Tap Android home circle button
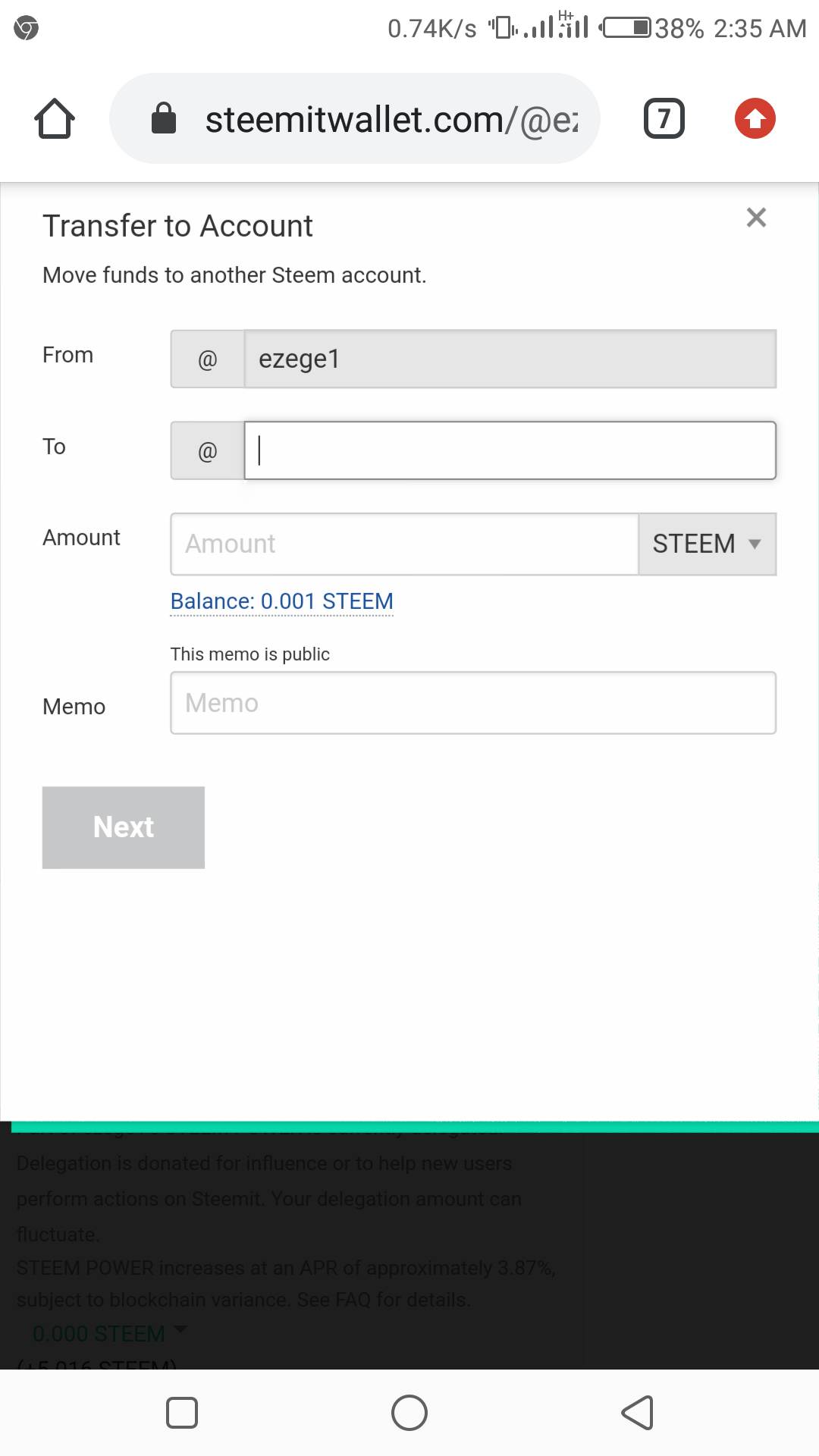 (x=409, y=1413)
